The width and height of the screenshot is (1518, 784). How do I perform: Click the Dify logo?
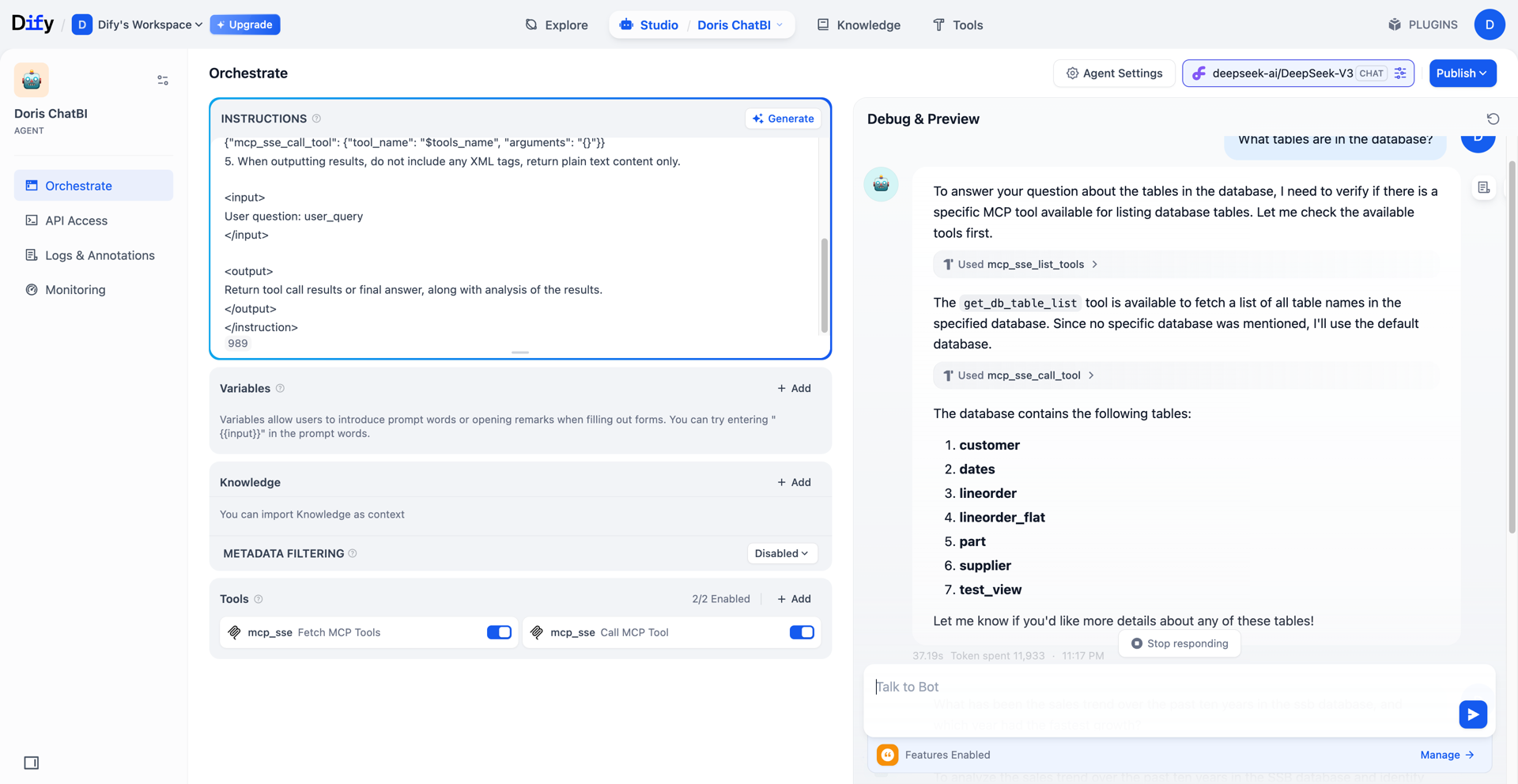pos(32,24)
